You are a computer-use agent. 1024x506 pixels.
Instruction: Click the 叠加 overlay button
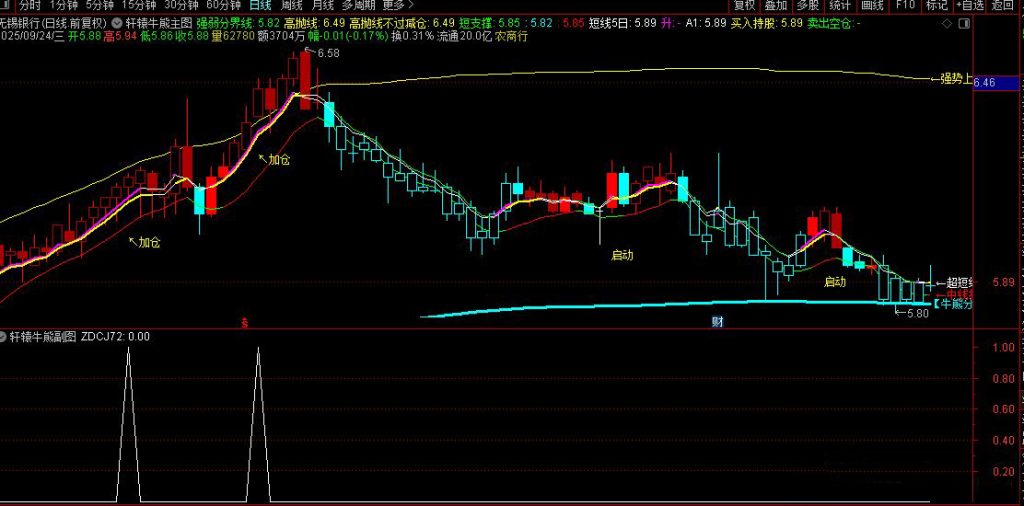point(776,5)
